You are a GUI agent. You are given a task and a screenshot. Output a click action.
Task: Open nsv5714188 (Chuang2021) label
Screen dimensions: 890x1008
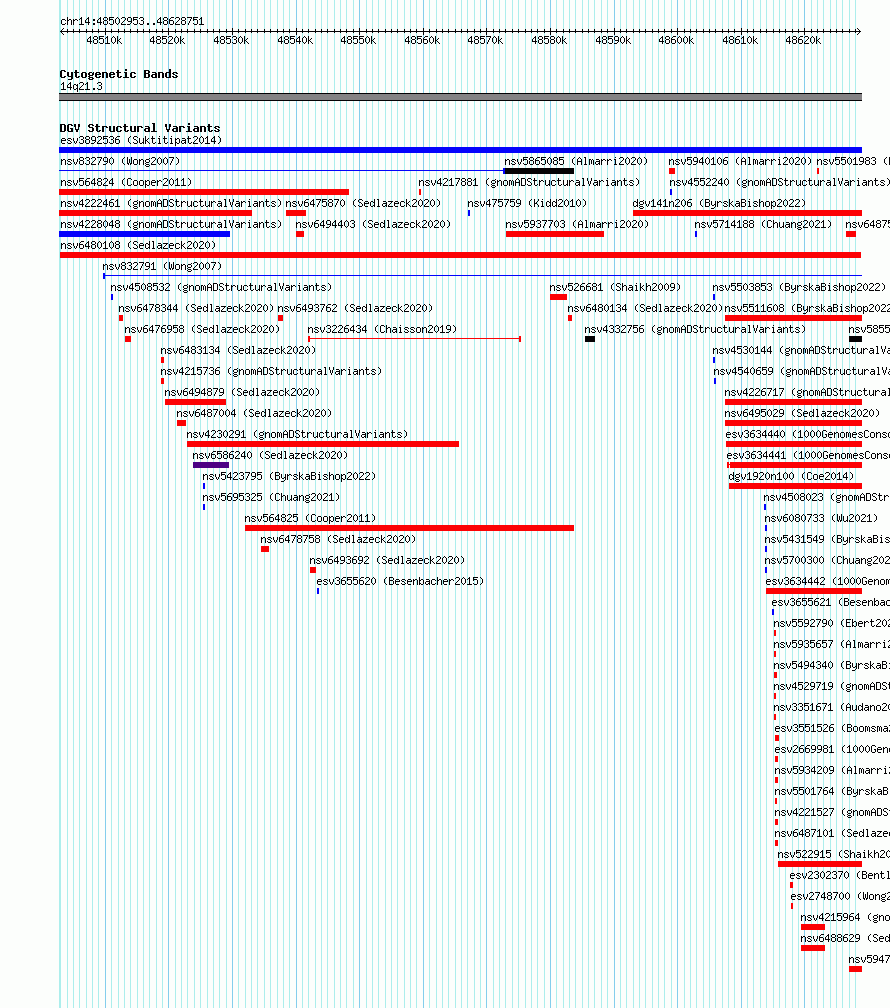763,224
